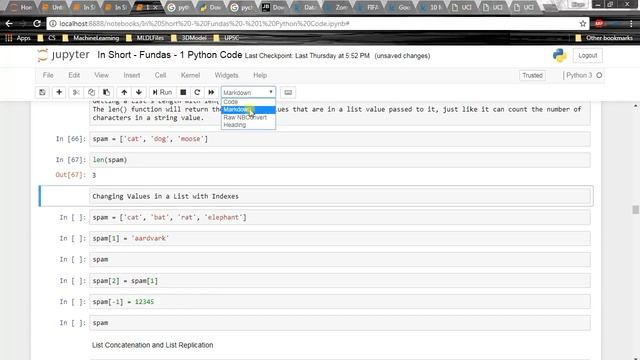The image size is (640, 360).
Task: Open the 3DModel bookmarks folder
Action: (x=189, y=38)
